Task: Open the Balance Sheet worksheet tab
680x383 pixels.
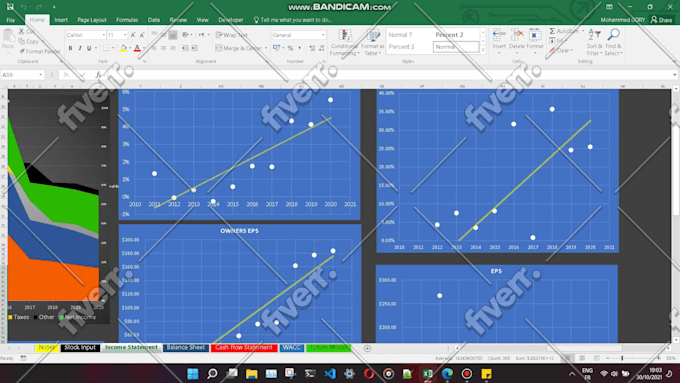Action: point(186,347)
